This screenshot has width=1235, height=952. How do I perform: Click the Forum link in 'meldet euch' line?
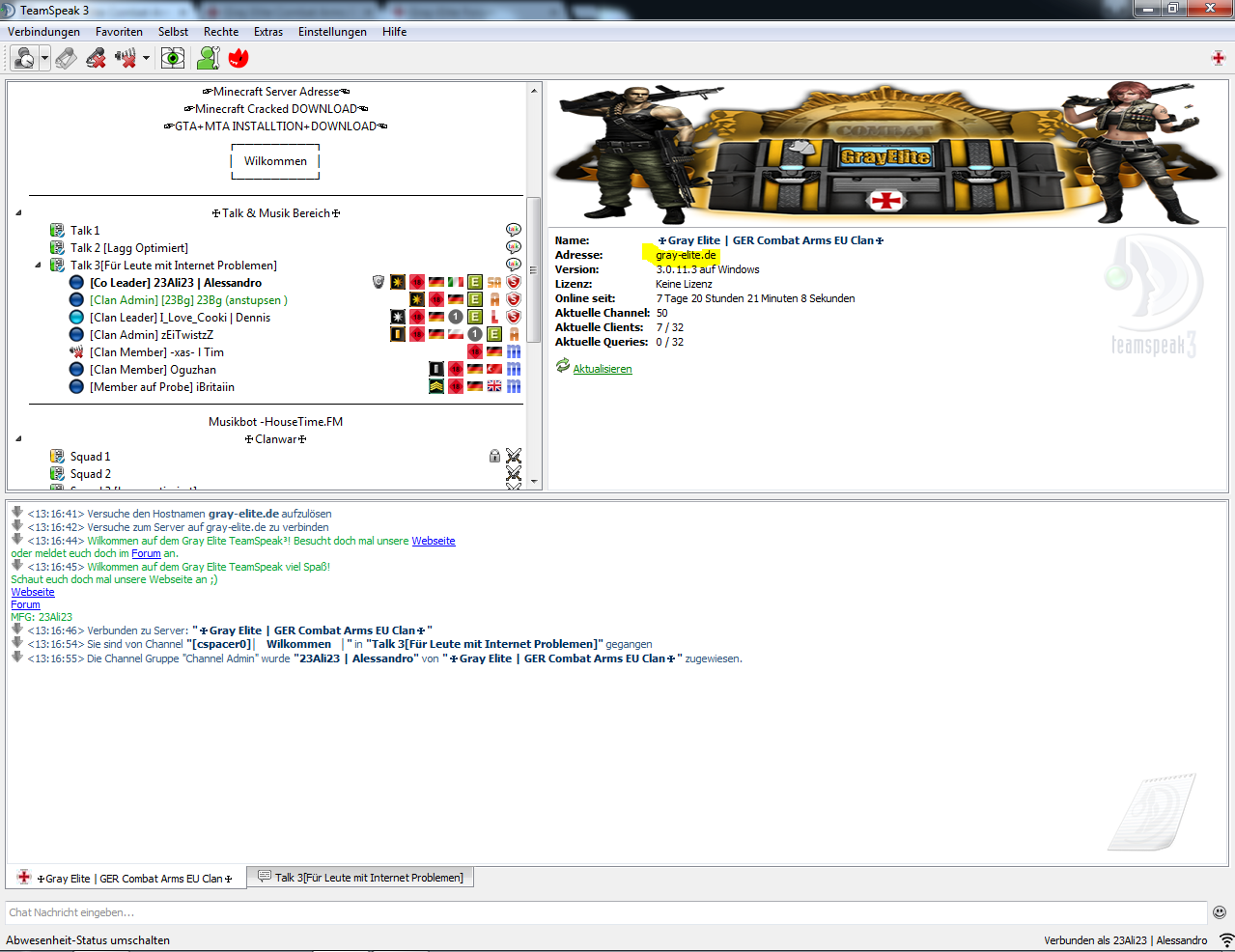[x=146, y=554]
